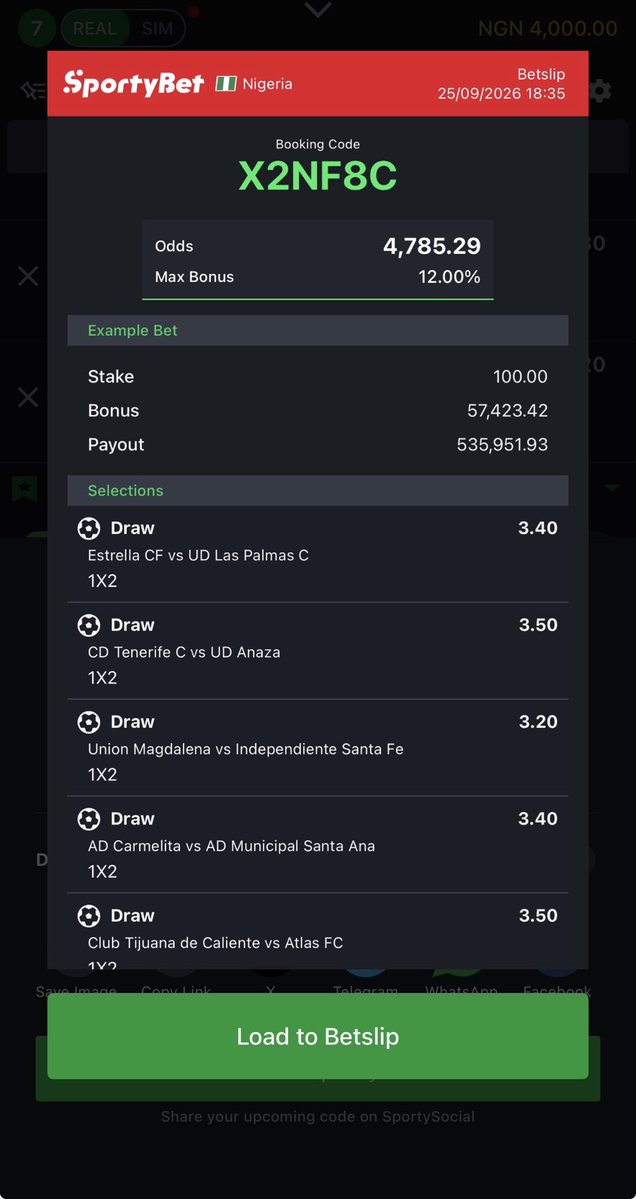Collapse panel with top chevron arrow
The image size is (636, 1199).
tap(317, 10)
